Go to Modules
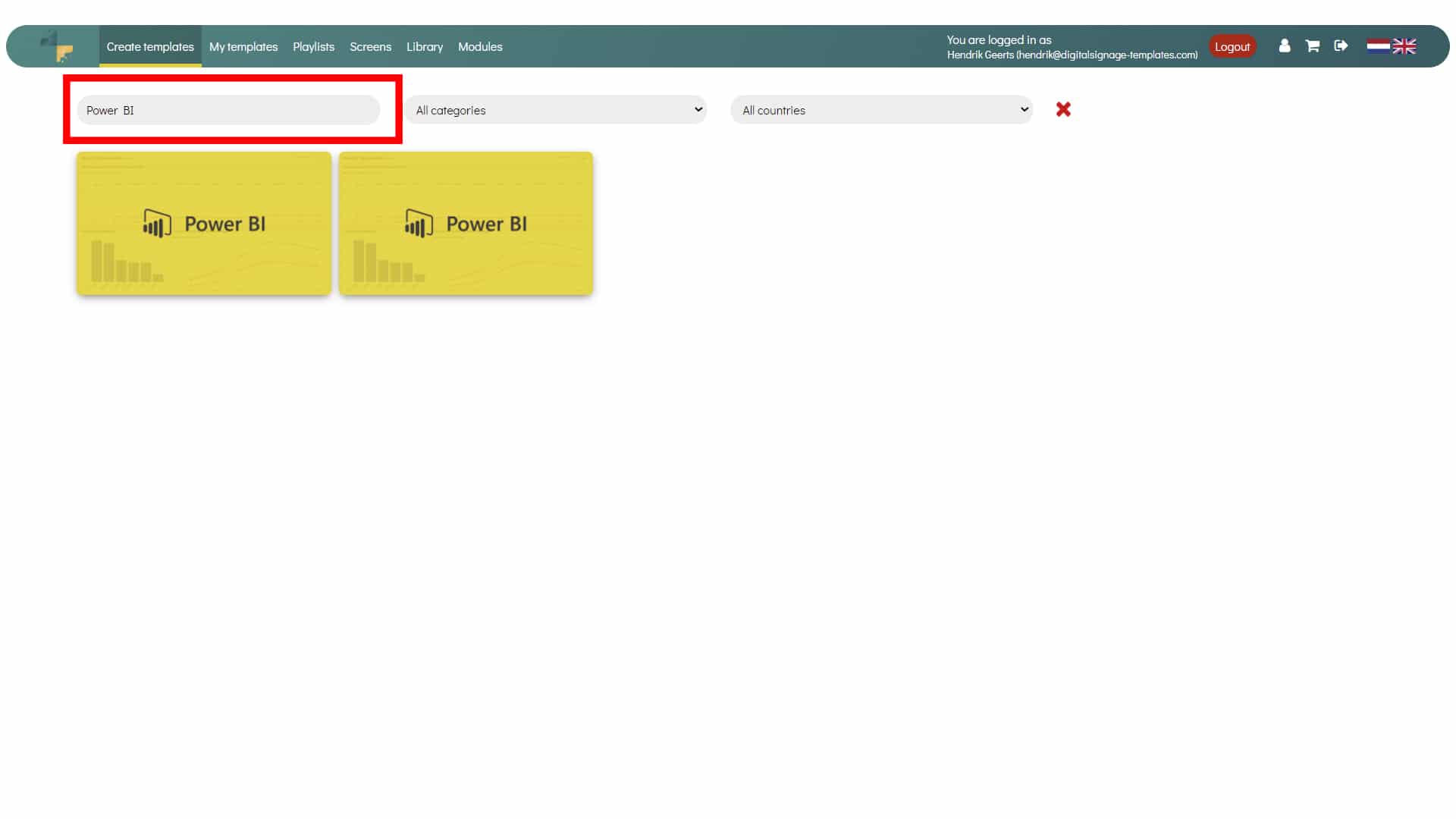Image resolution: width=1456 pixels, height=819 pixels. [480, 46]
